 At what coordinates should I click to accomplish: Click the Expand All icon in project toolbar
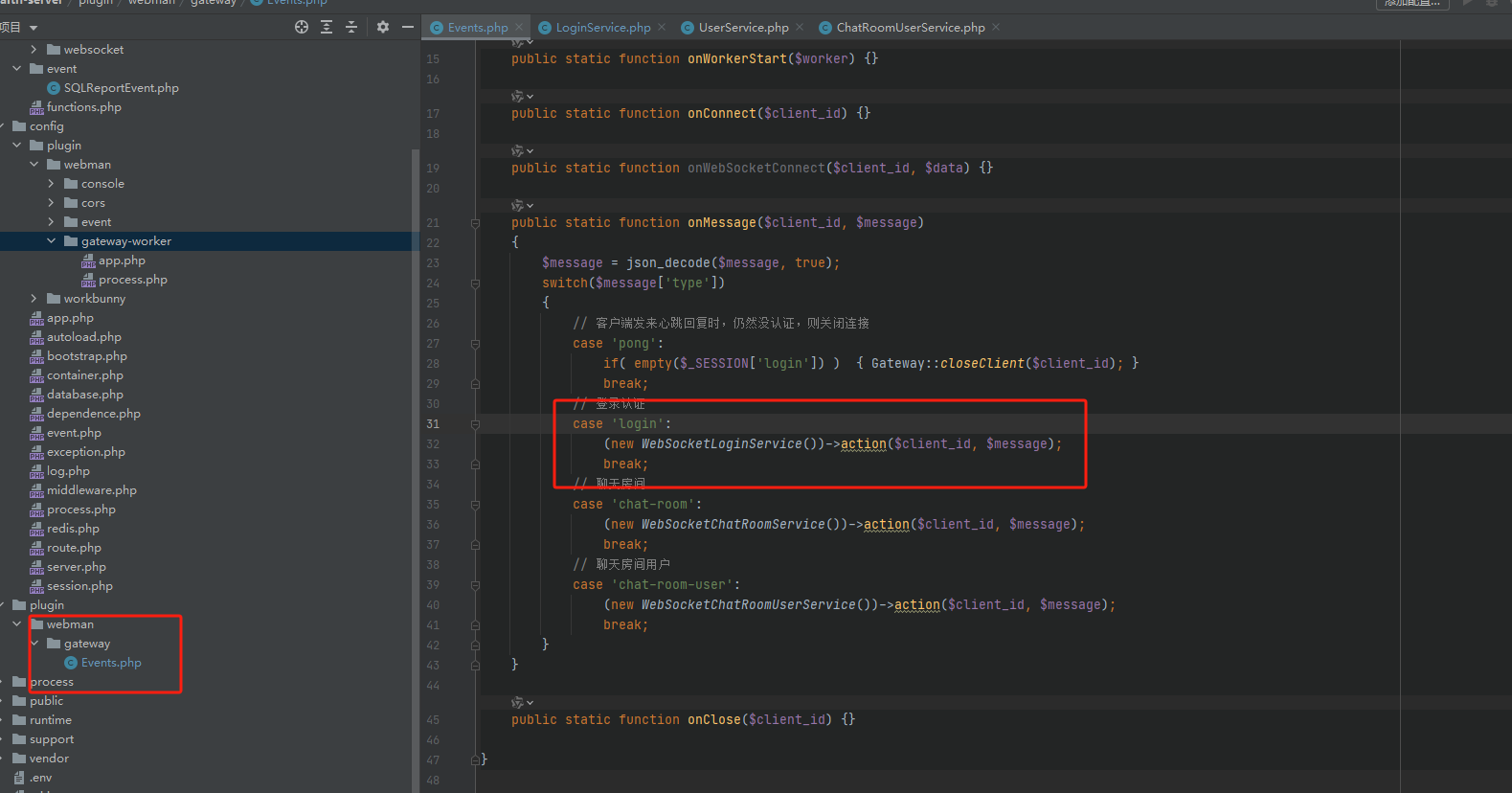(327, 27)
